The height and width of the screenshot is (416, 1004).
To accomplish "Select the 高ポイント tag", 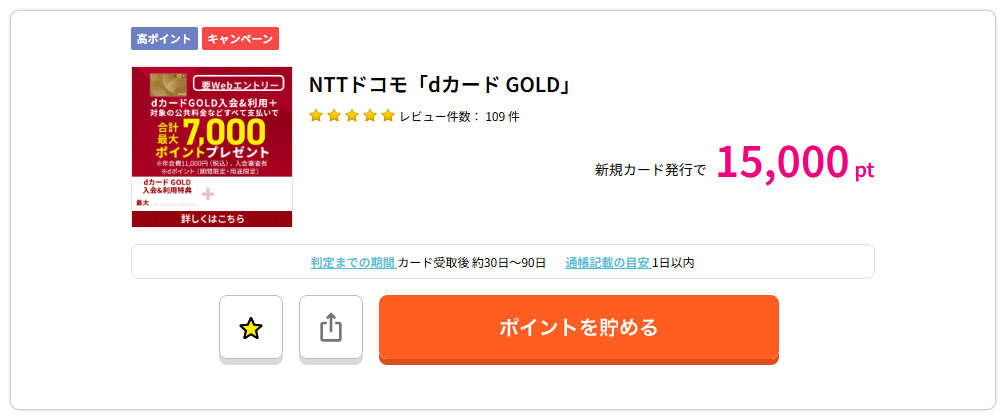I will point(164,39).
